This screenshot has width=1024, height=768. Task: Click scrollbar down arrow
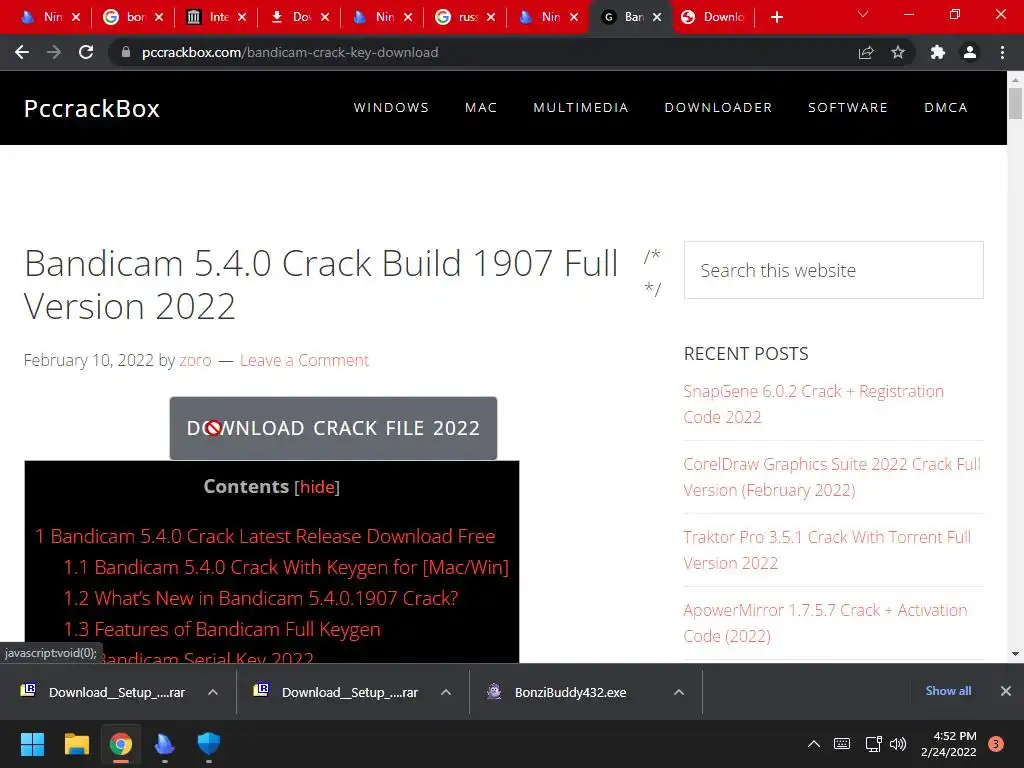tap(1015, 654)
